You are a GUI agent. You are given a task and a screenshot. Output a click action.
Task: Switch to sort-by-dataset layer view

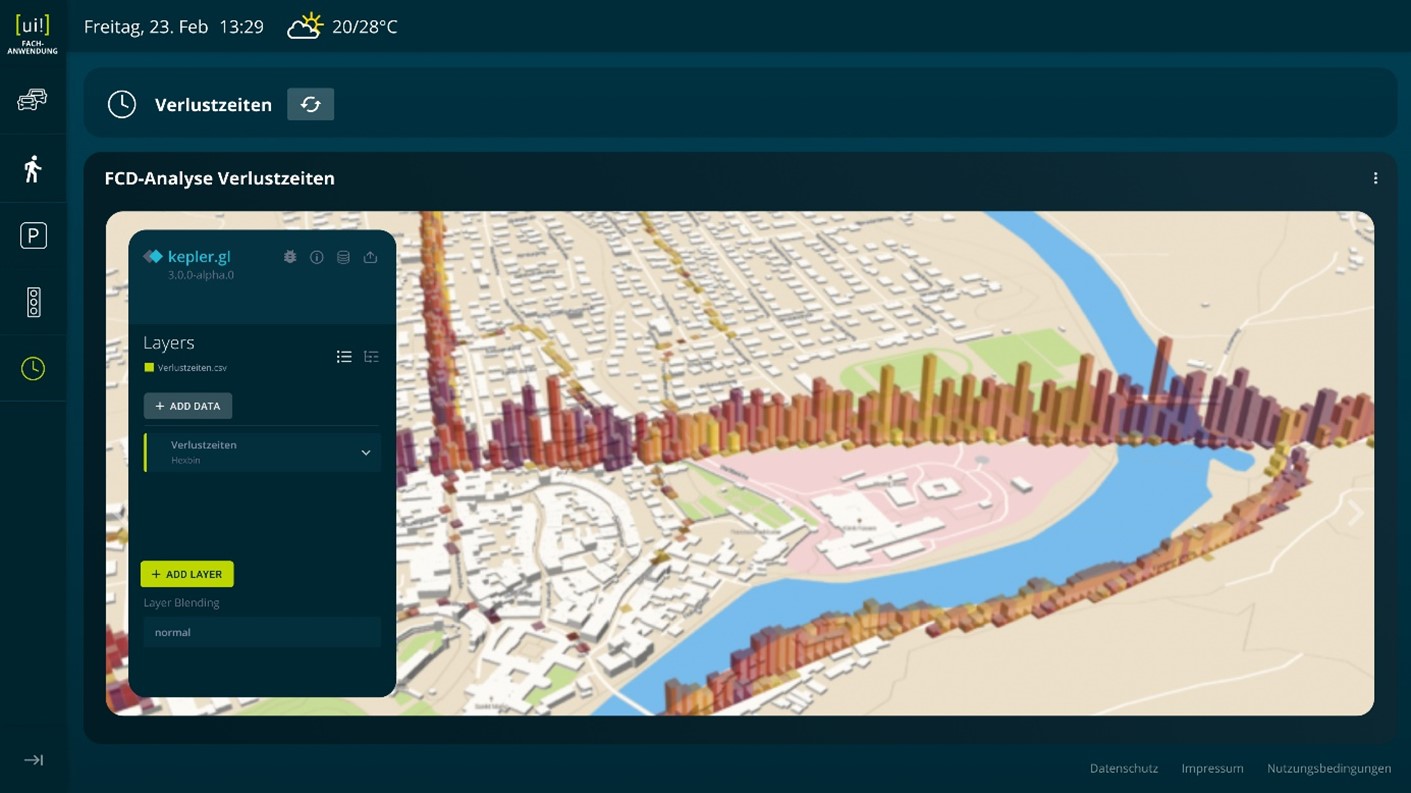click(x=371, y=357)
